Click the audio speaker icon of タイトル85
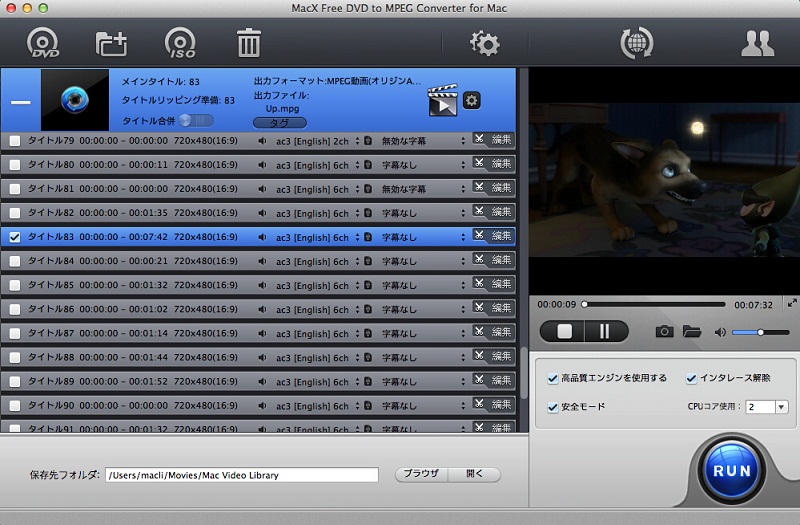Viewport: 800px width, 525px height. [262, 286]
